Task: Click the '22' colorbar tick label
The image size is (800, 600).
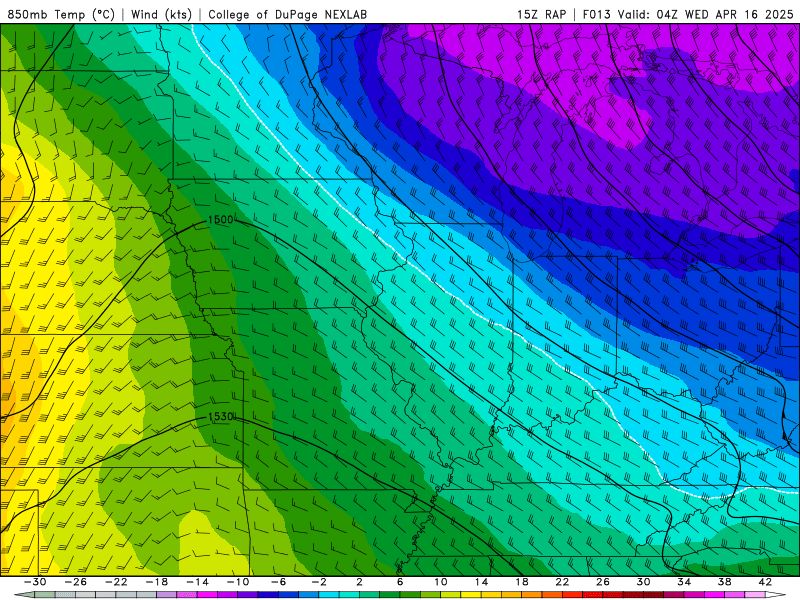Action: [562, 582]
